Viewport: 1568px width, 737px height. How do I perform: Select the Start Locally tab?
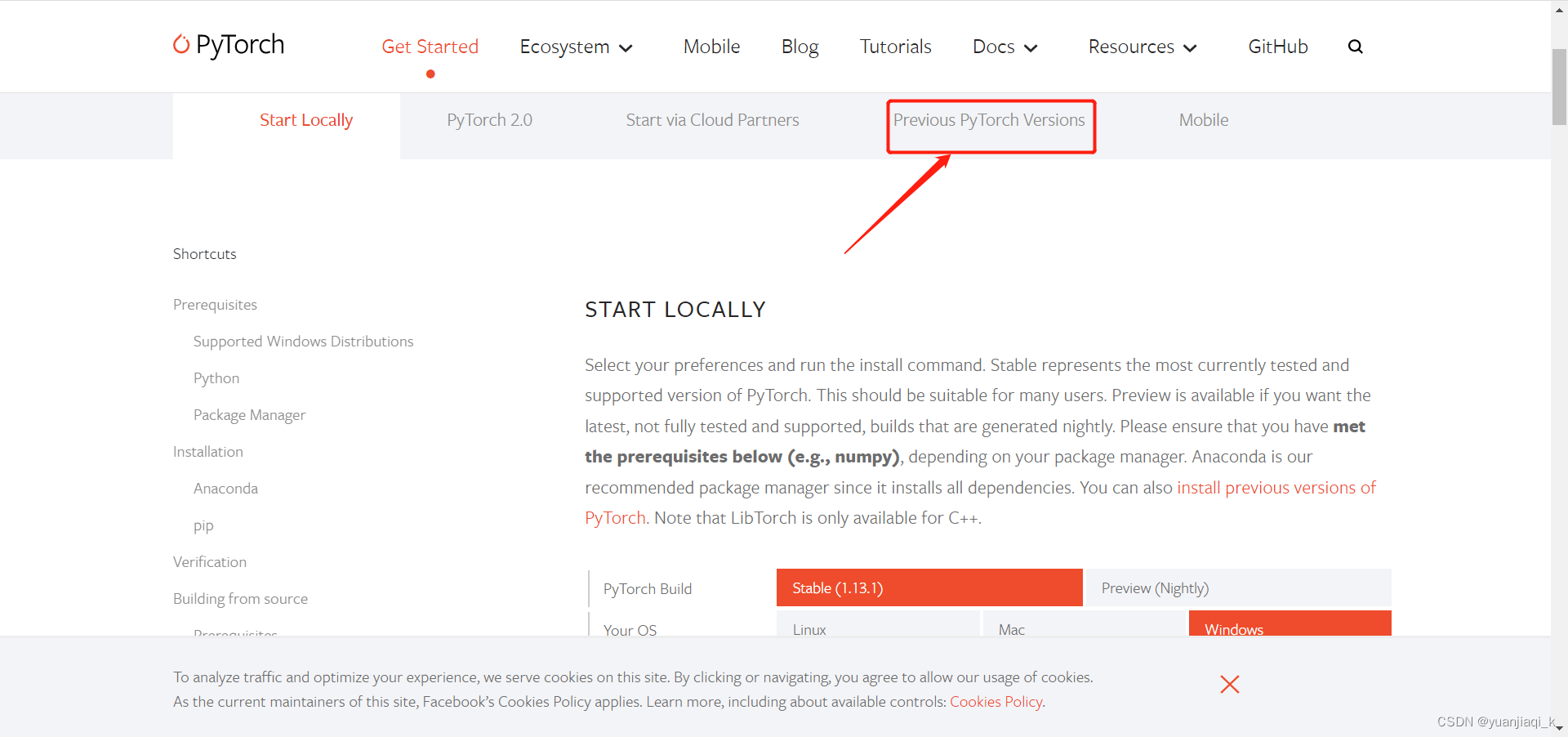pyautogui.click(x=306, y=120)
